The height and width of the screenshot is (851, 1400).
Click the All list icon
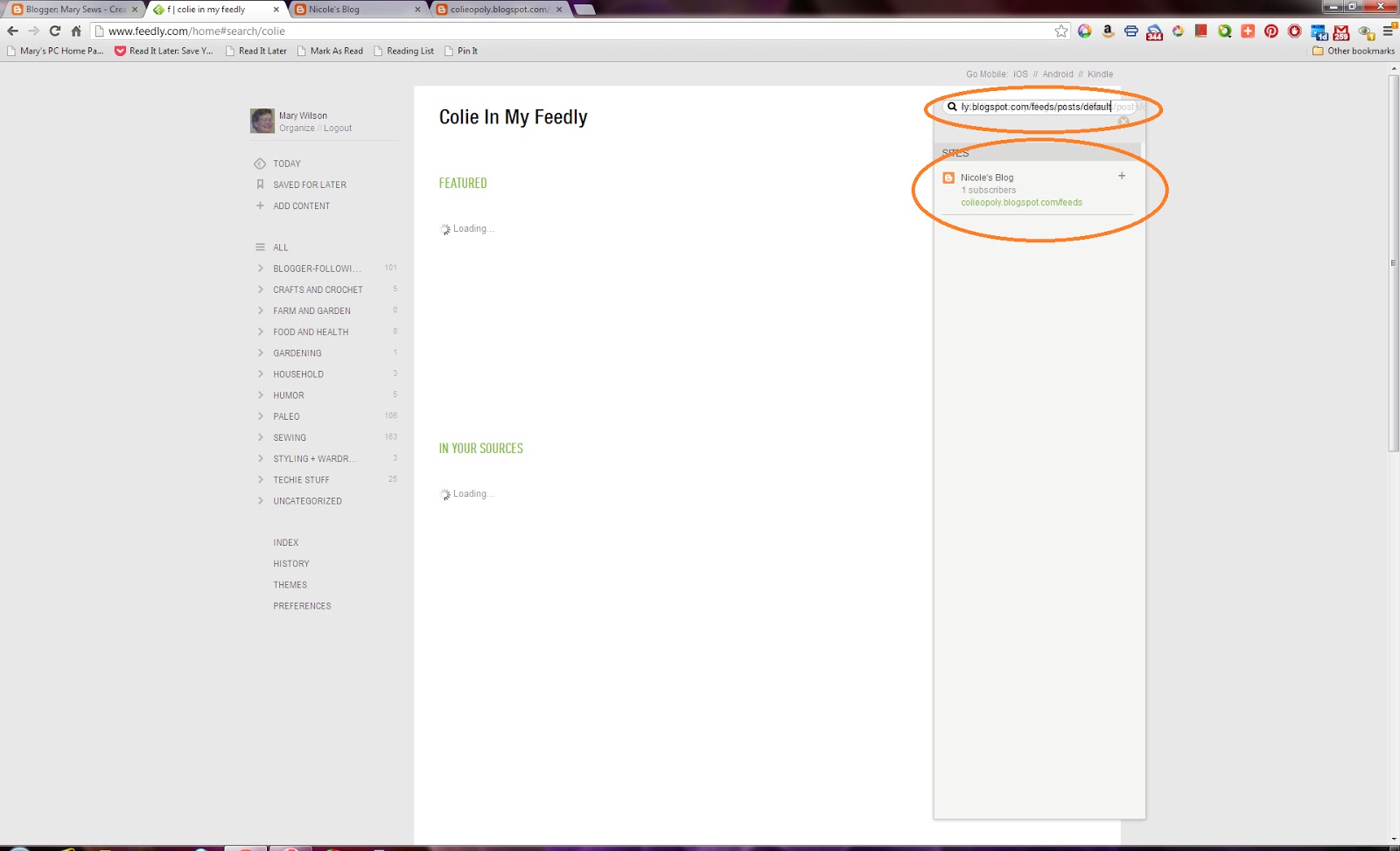(260, 248)
